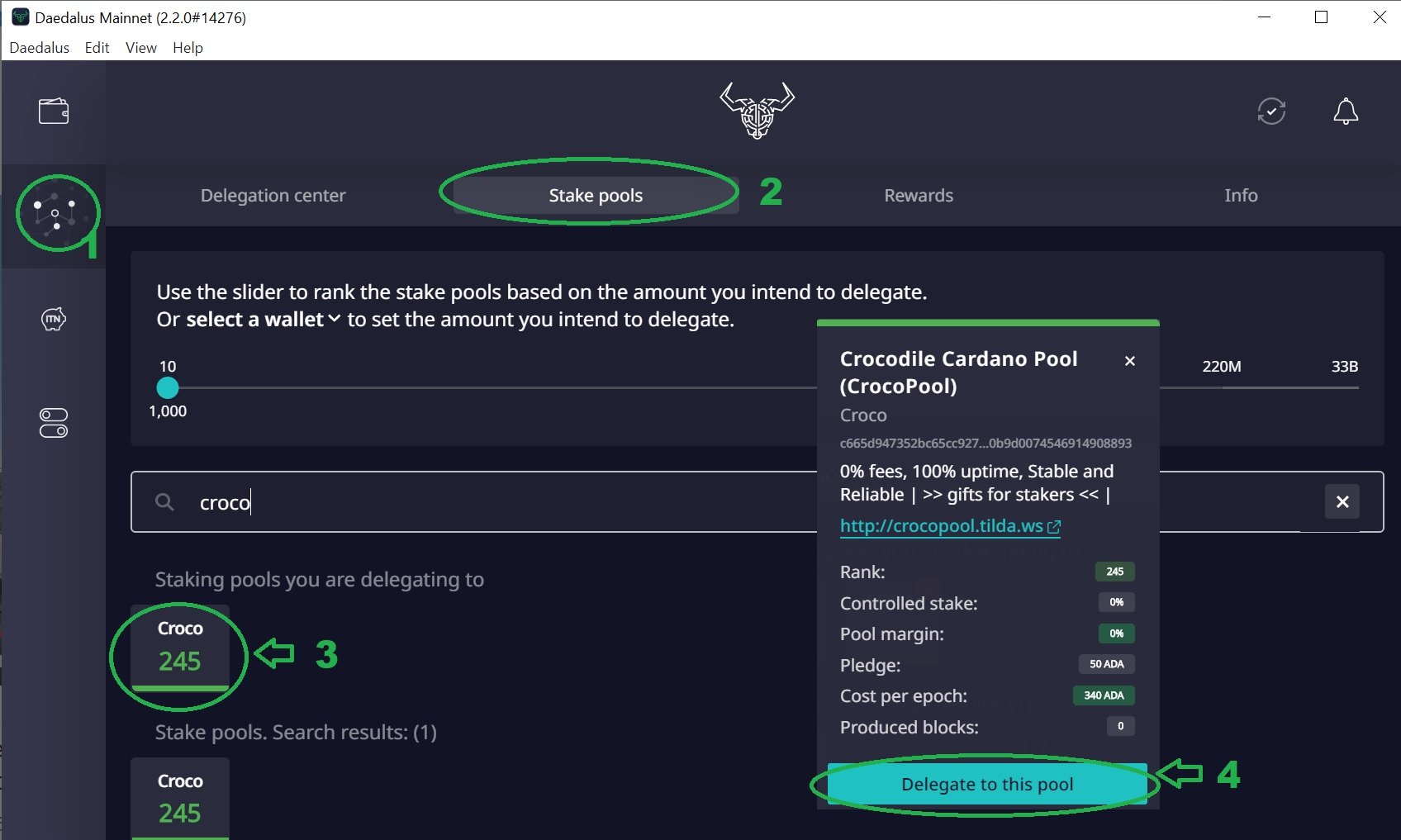The height and width of the screenshot is (840, 1401).
Task: Click the stake amount slider handle
Action: click(x=168, y=387)
